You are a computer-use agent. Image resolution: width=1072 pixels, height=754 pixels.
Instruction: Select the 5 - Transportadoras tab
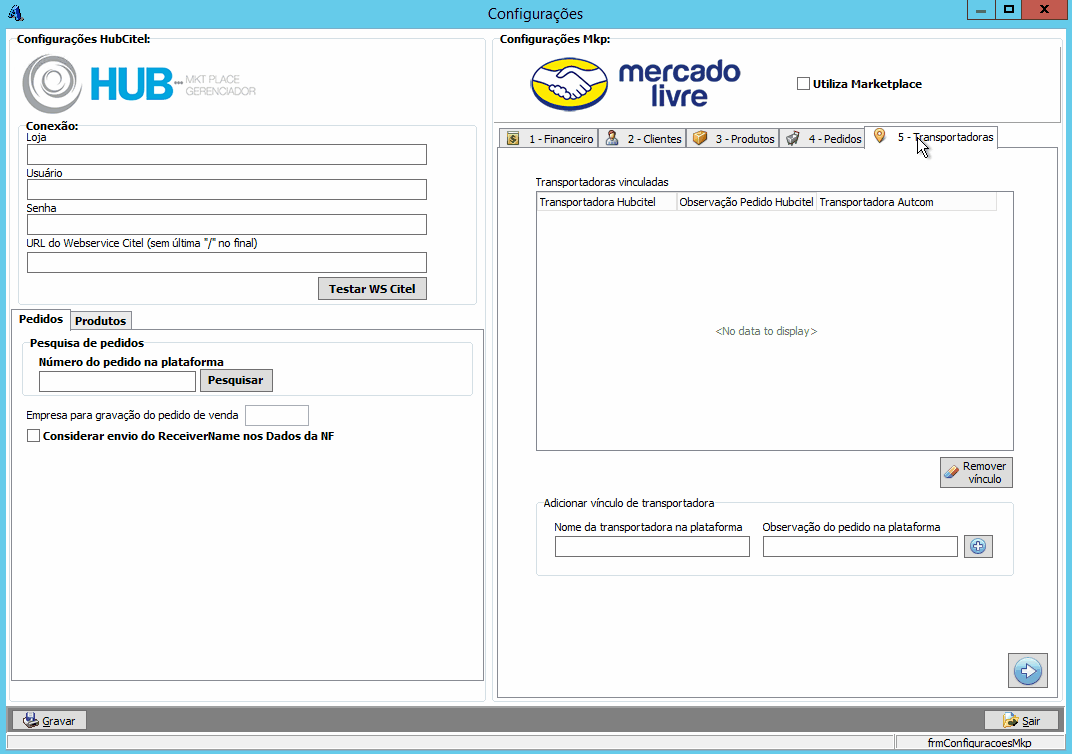click(931, 137)
